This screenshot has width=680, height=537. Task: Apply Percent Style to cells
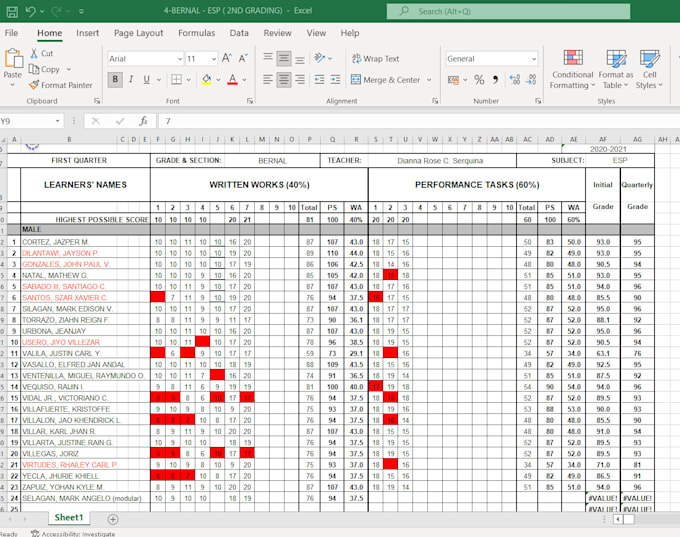click(479, 80)
